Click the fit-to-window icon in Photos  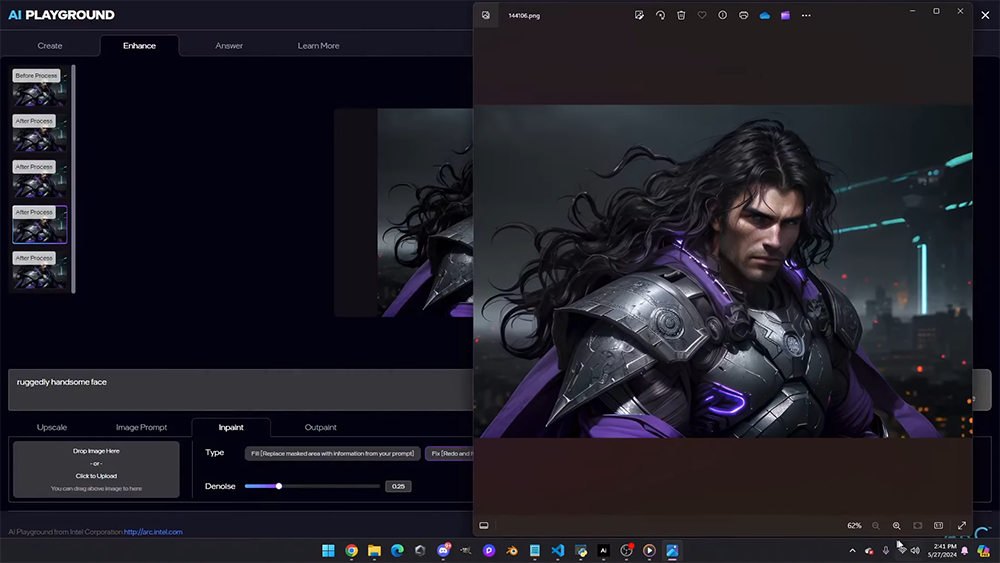tap(918, 525)
